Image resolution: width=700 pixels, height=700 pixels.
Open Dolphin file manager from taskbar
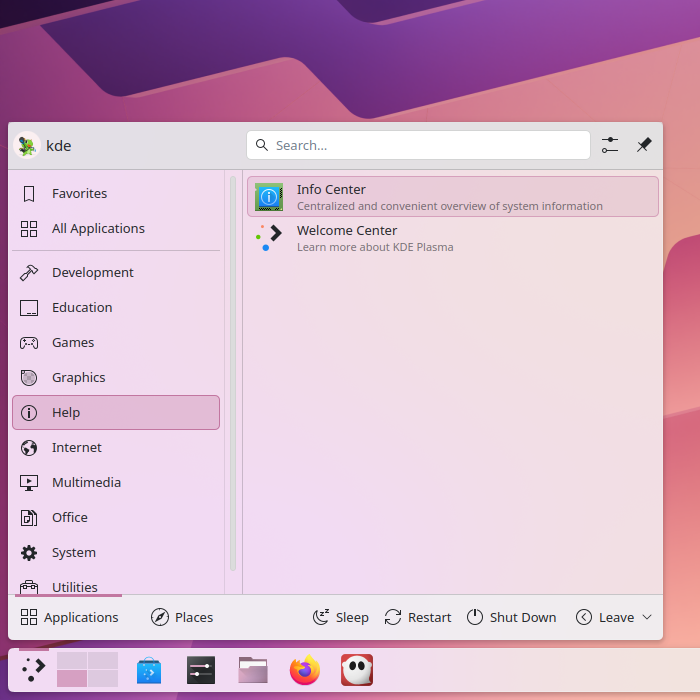253,670
